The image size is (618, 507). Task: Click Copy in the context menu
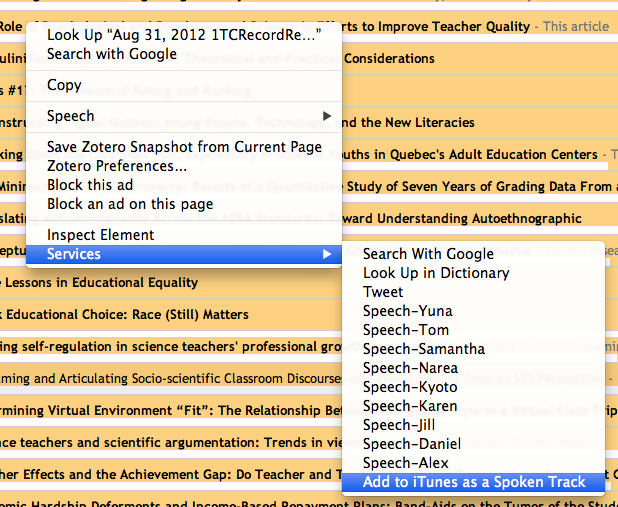click(x=184, y=85)
